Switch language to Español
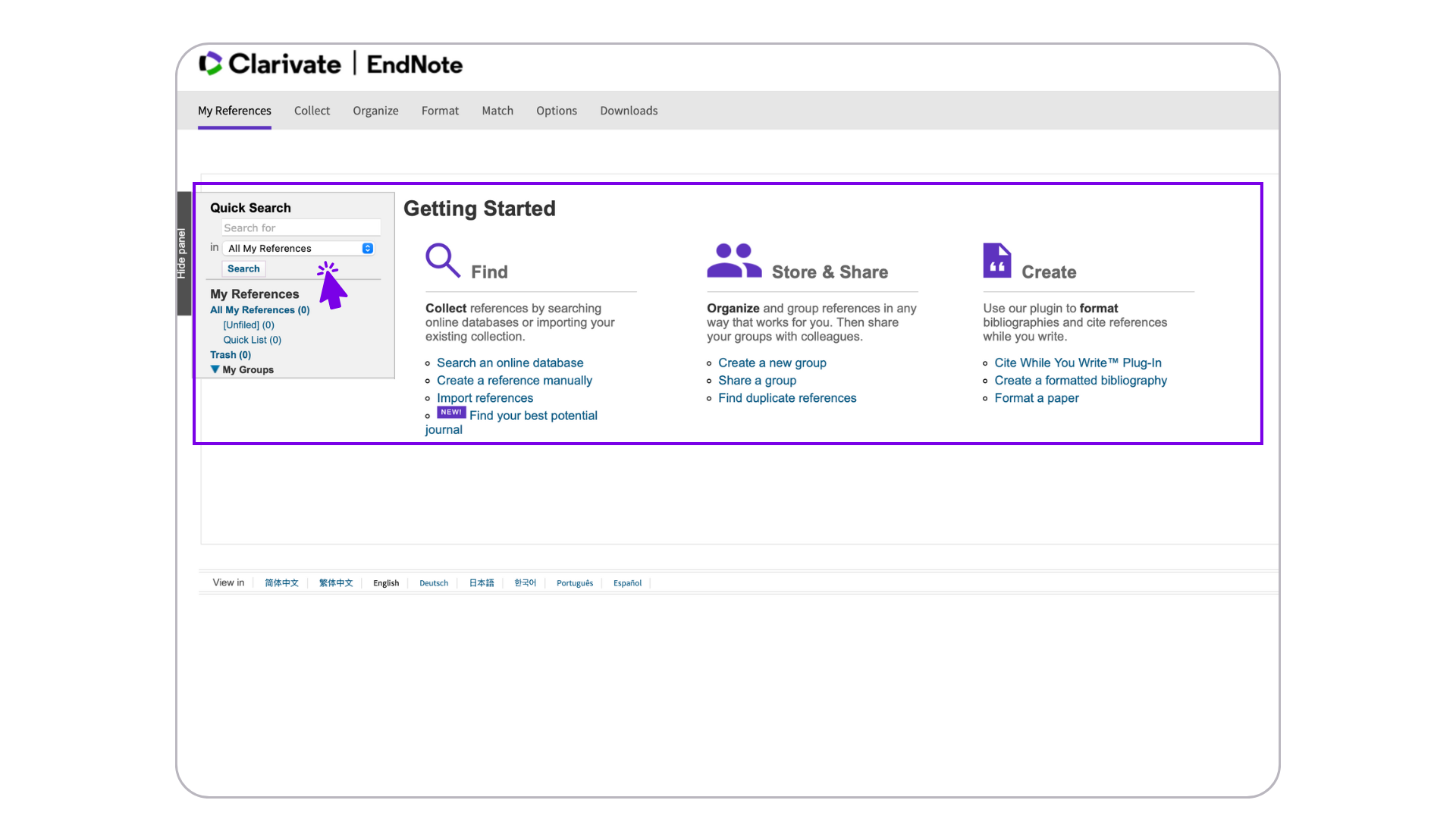The width and height of the screenshot is (1456, 819). [x=627, y=583]
